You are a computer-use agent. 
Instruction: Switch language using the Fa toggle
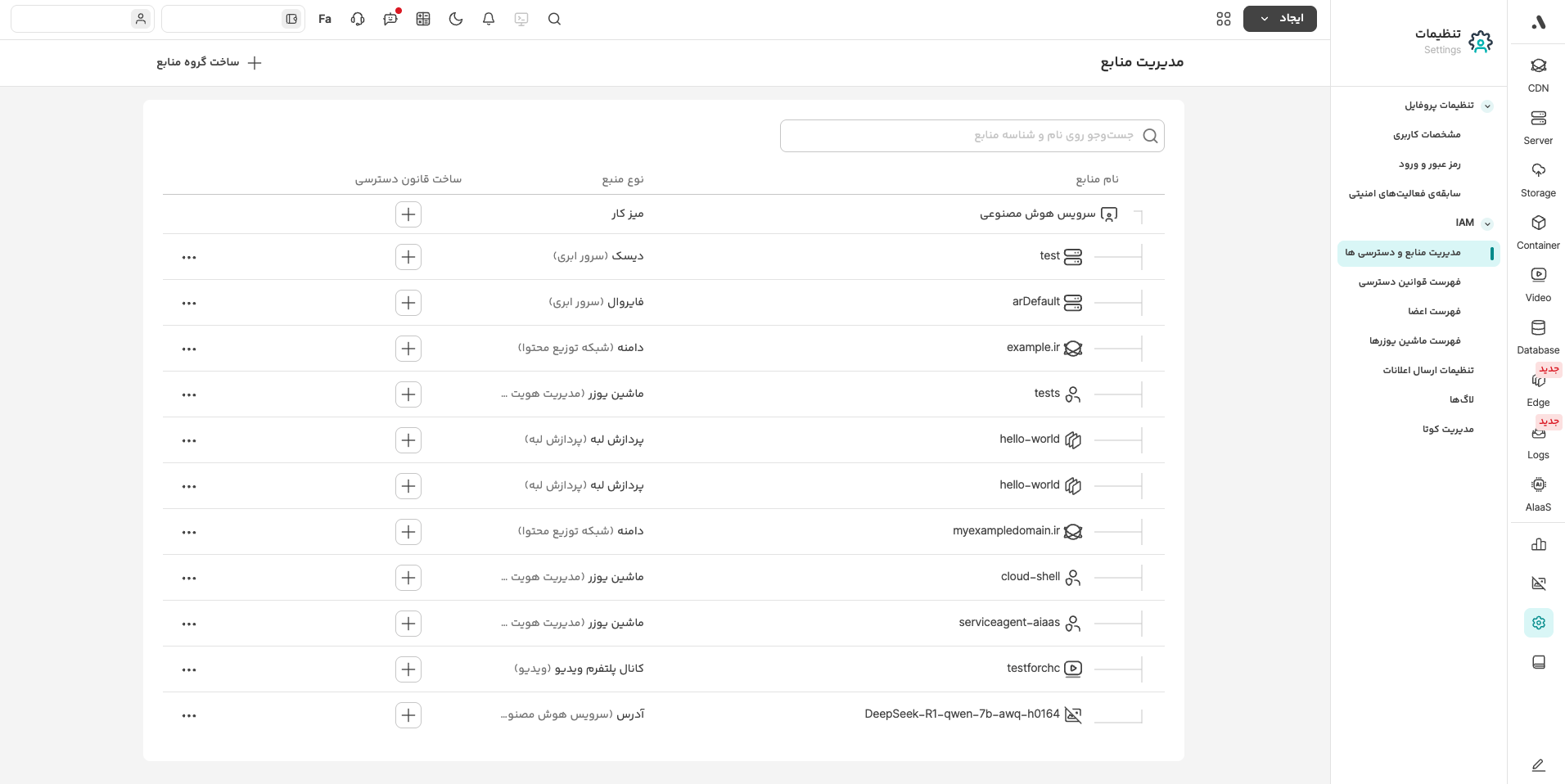click(x=325, y=19)
